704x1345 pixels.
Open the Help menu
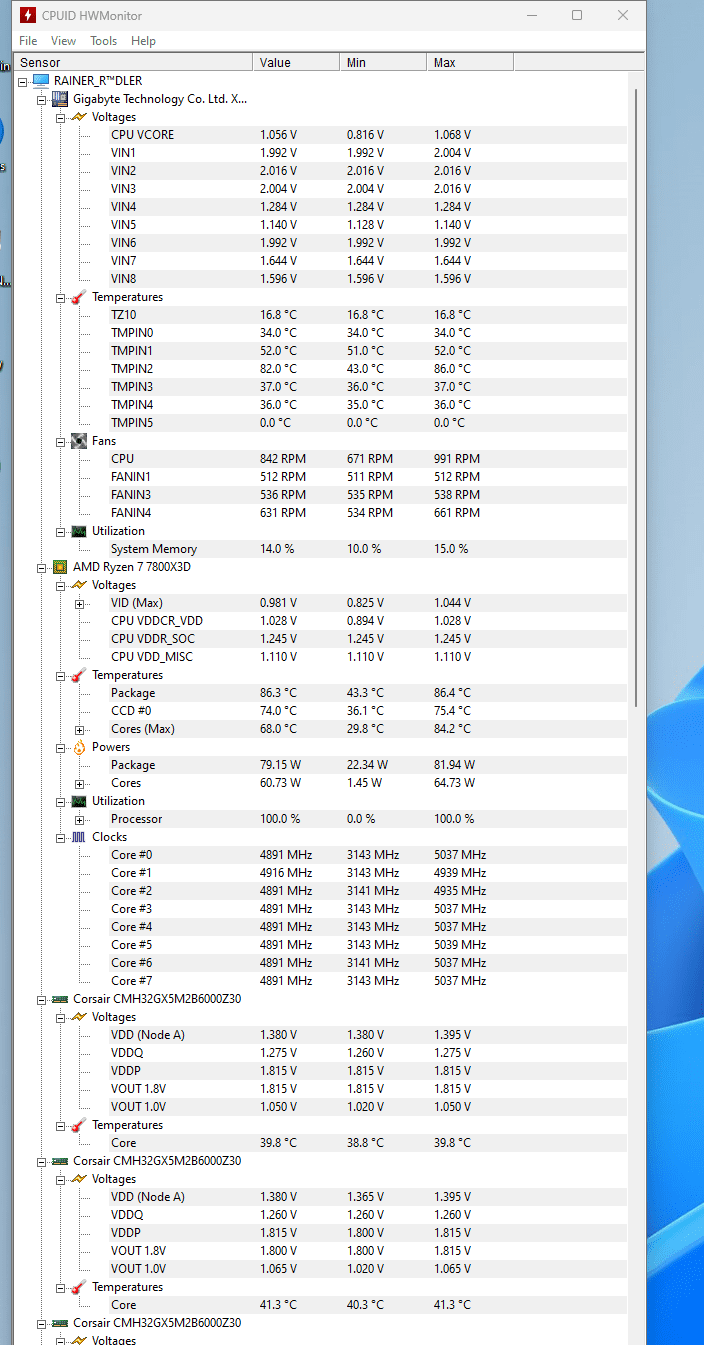[x=143, y=41]
